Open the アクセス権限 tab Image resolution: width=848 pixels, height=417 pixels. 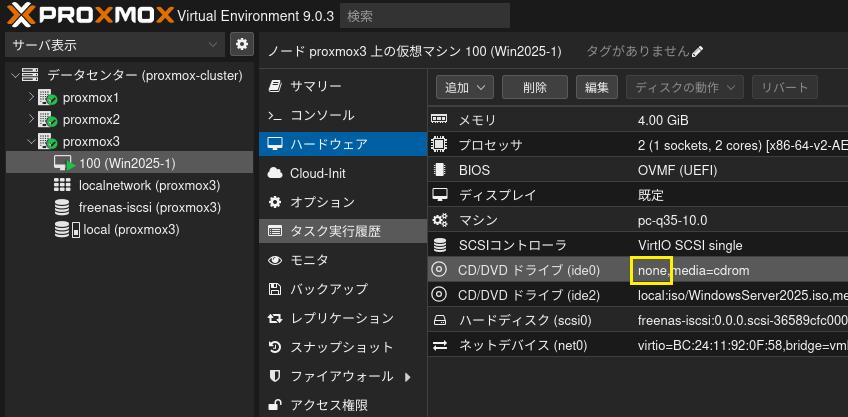point(343,405)
